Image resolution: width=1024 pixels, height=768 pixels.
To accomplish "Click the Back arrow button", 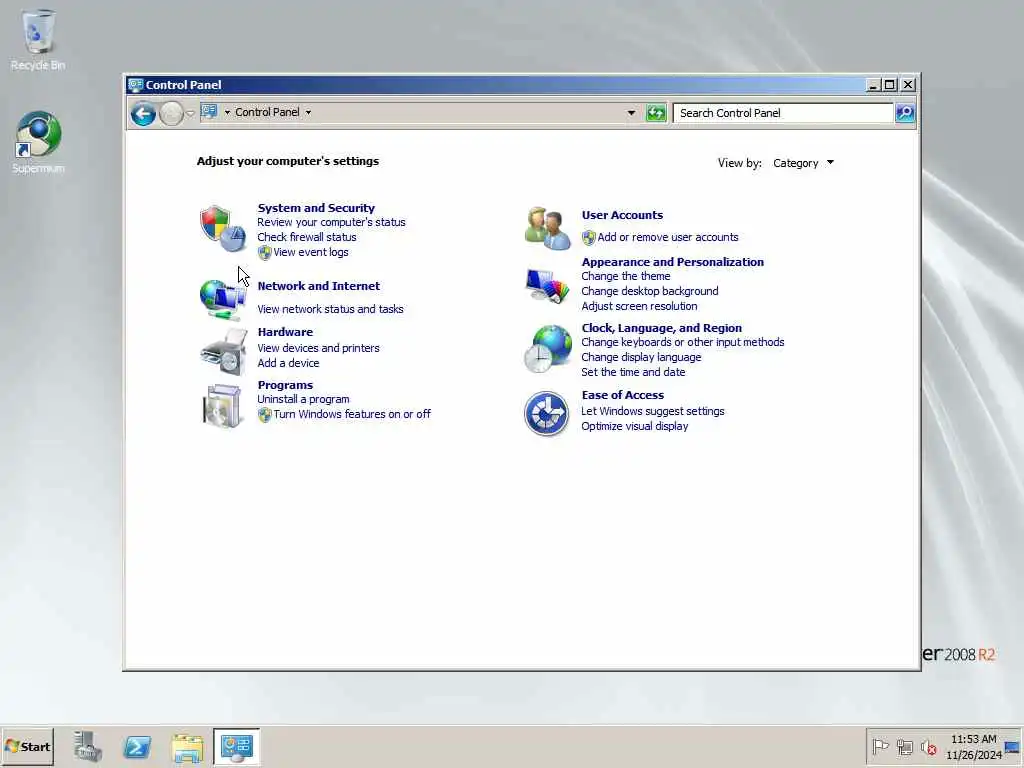I will coord(143,114).
